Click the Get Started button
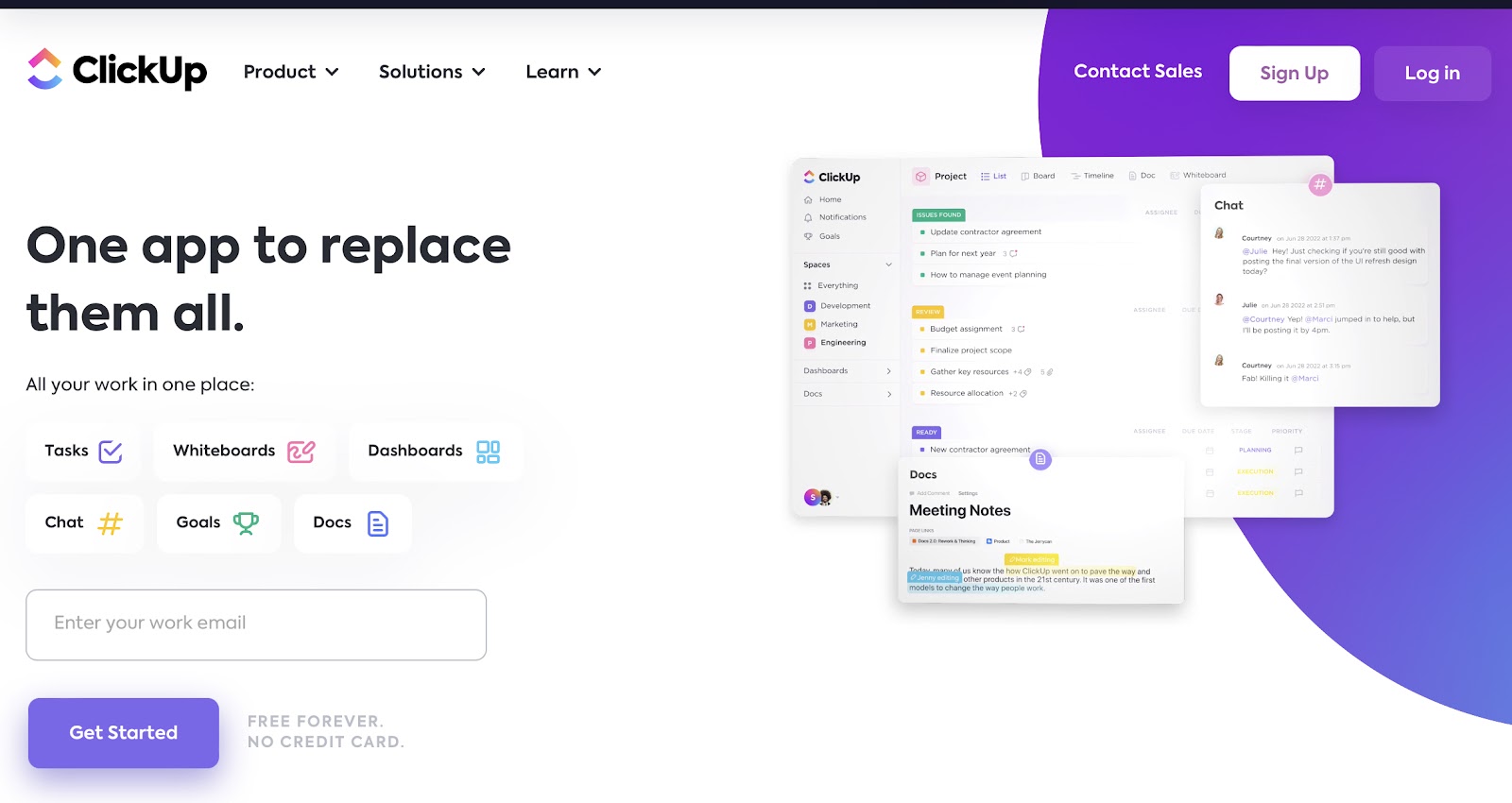The width and height of the screenshot is (1512, 803). (124, 733)
